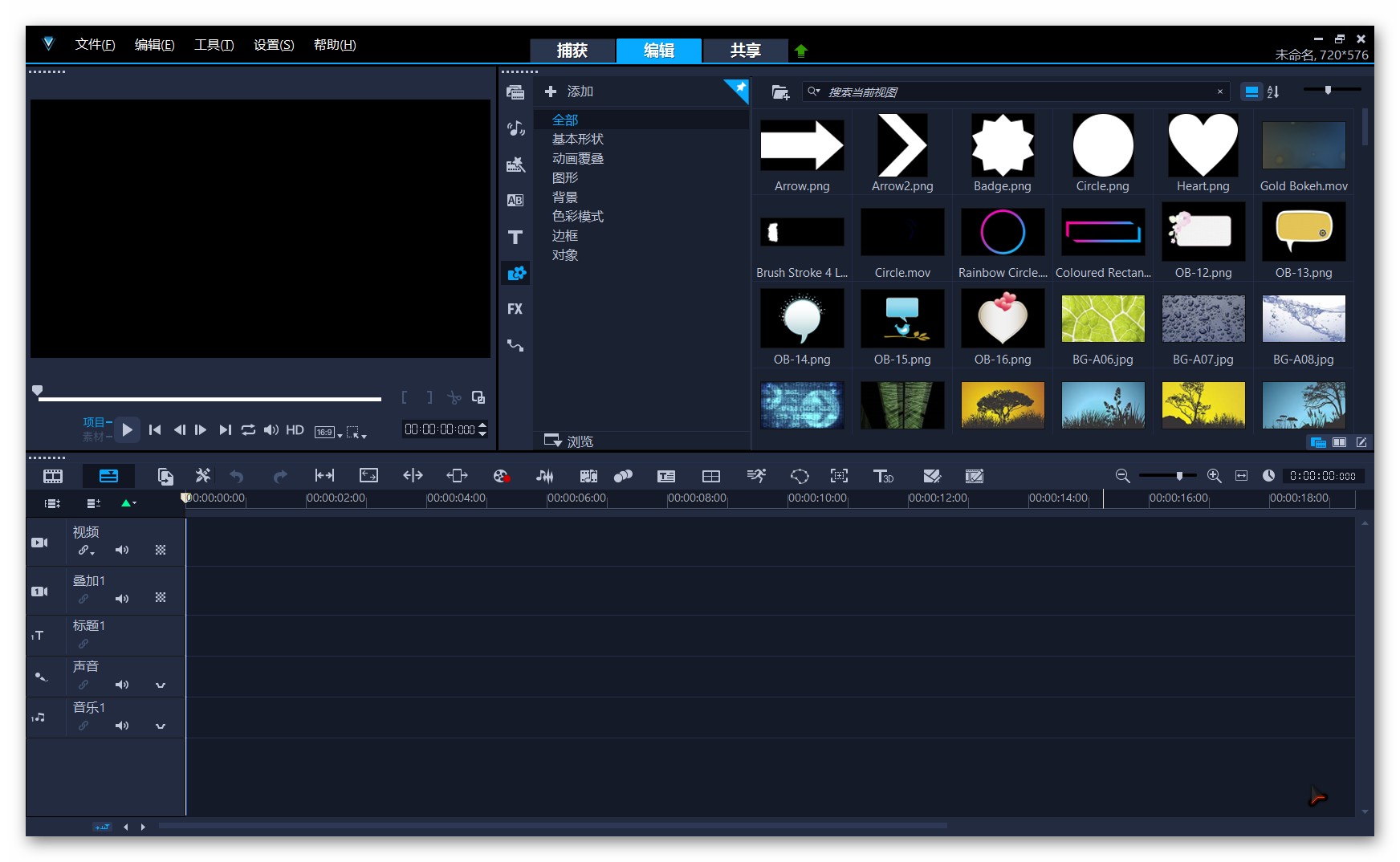Open the title library T icon
This screenshot has height=862, width=1400.
[x=515, y=237]
